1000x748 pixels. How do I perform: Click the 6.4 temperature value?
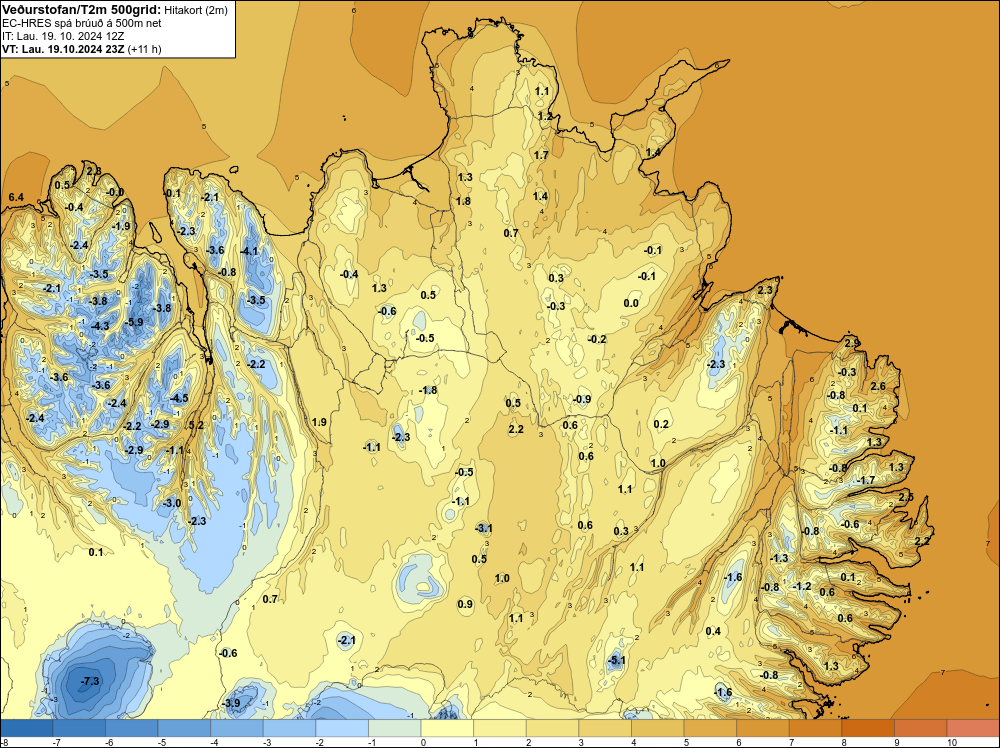tap(16, 198)
